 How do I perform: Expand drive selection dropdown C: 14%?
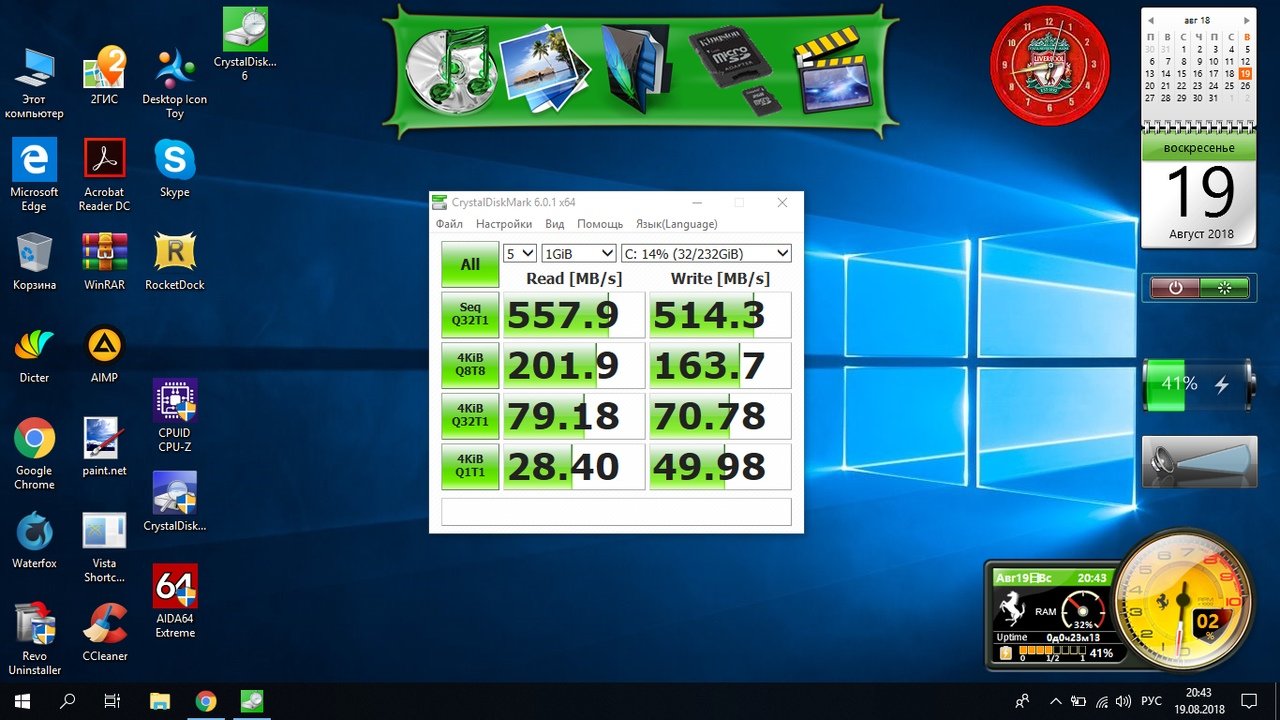point(706,253)
